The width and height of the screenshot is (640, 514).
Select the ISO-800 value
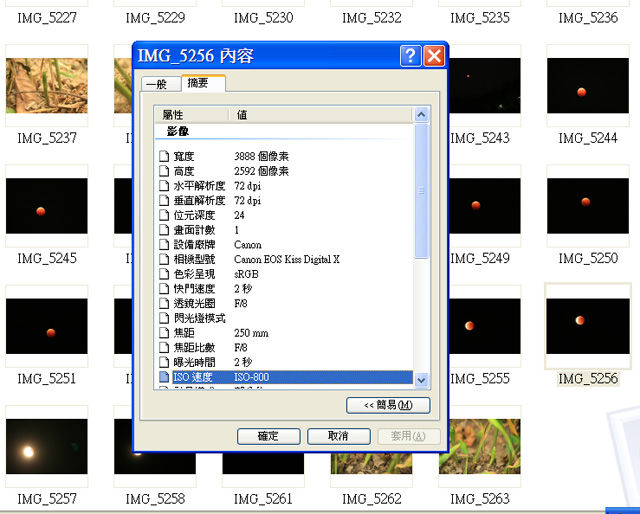coord(251,377)
